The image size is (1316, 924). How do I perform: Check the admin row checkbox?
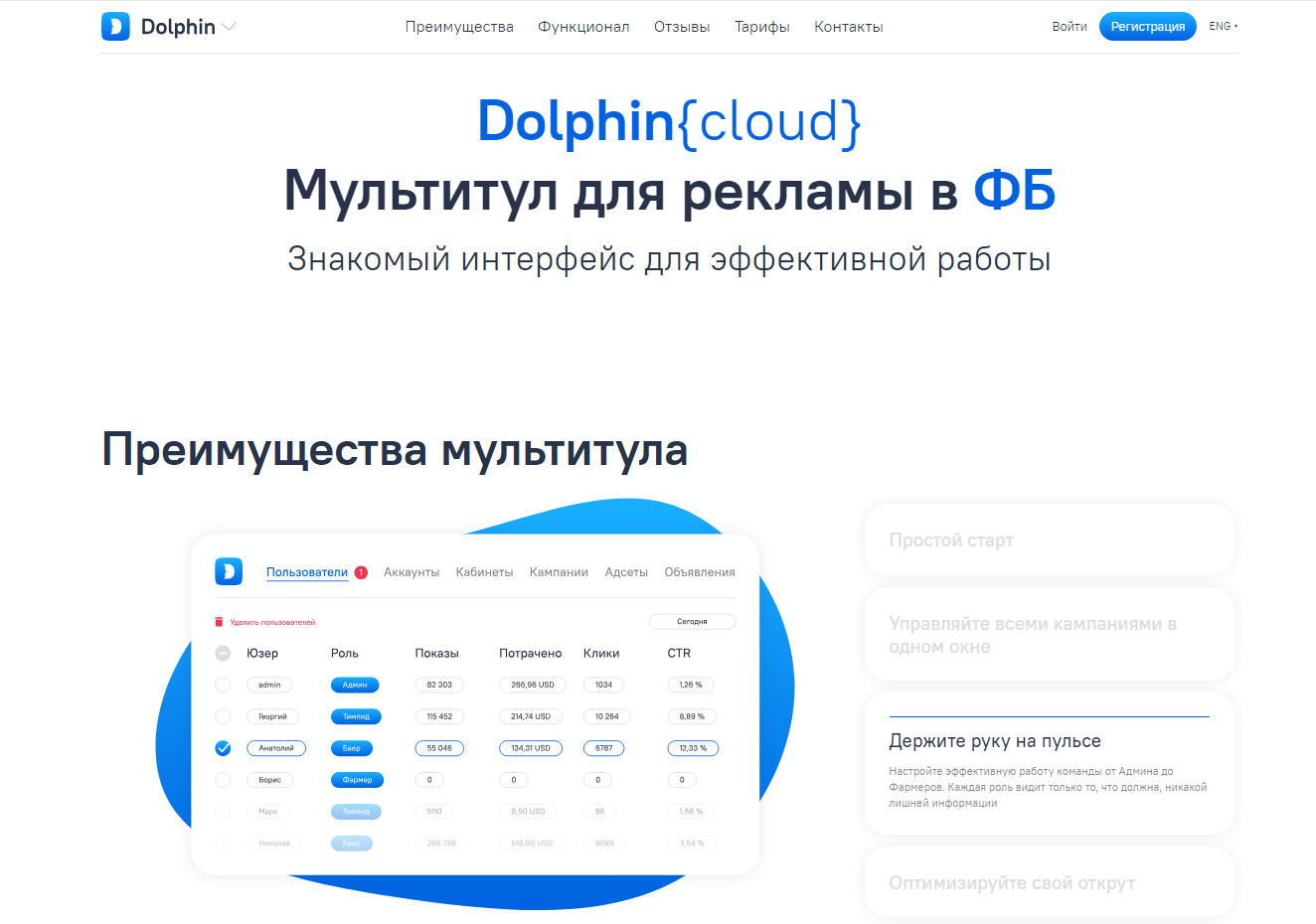pos(223,685)
